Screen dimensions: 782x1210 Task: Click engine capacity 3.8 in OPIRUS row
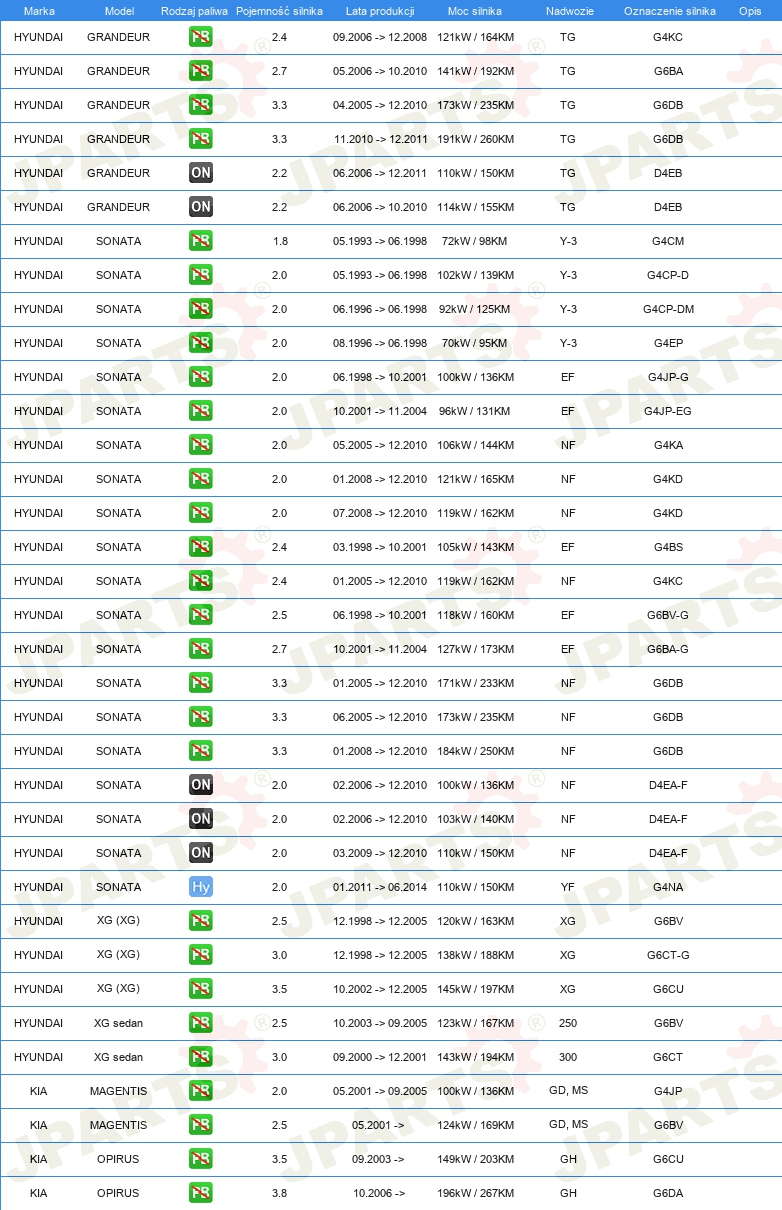(280, 1193)
